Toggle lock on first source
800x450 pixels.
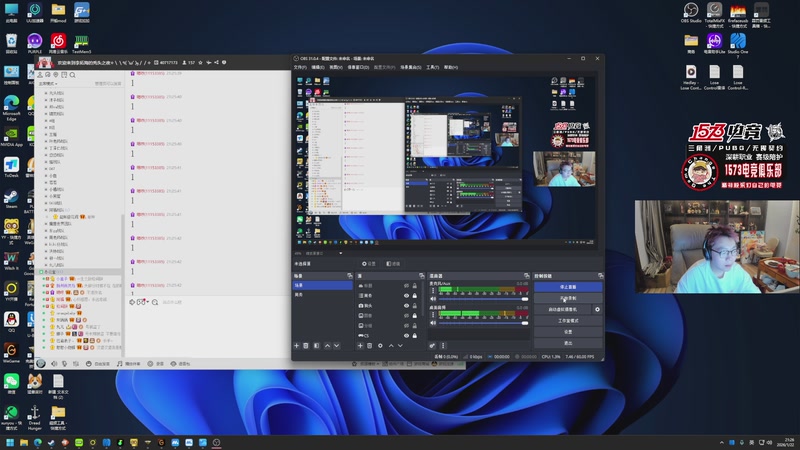tap(415, 286)
